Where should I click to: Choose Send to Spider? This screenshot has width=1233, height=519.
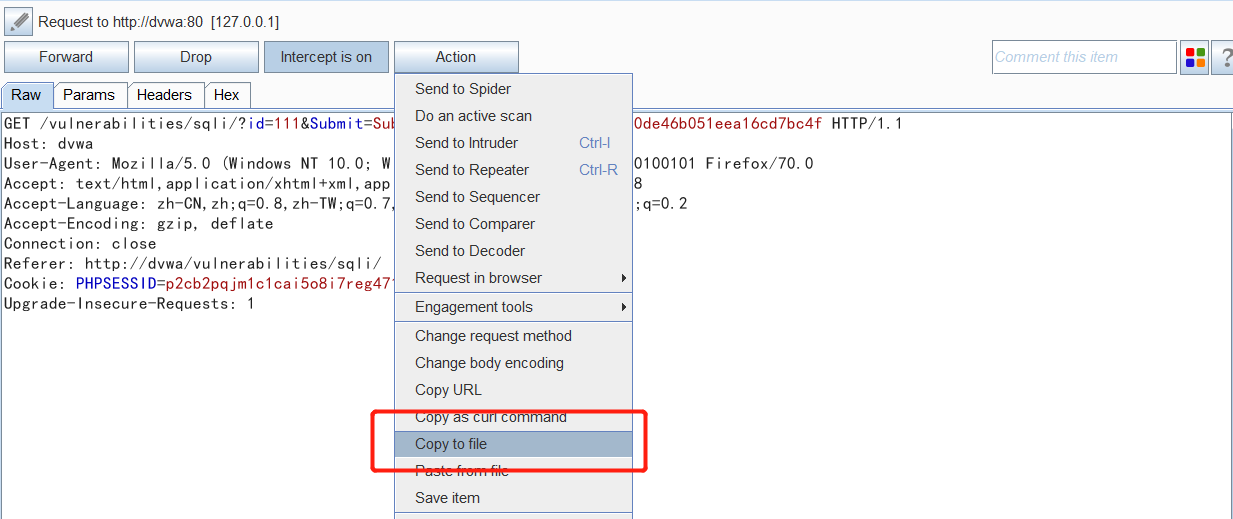(514, 89)
